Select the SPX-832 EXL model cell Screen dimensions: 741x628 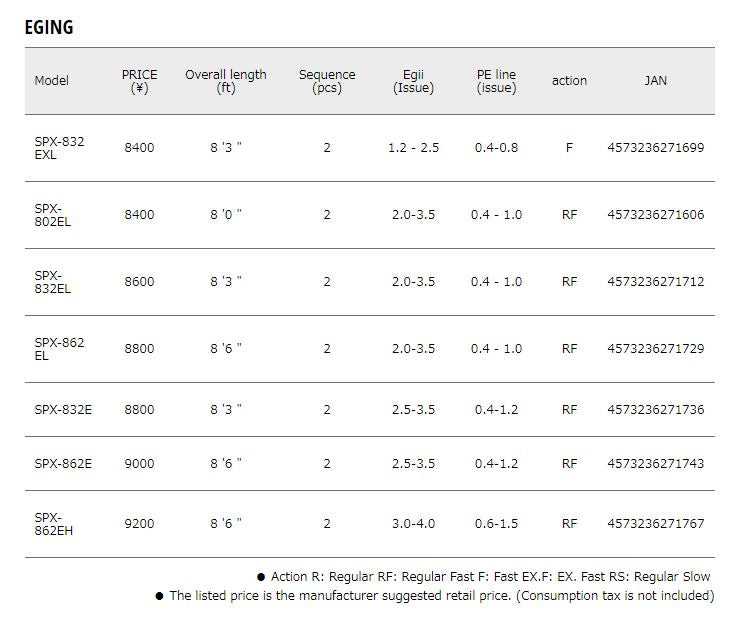coord(59,148)
